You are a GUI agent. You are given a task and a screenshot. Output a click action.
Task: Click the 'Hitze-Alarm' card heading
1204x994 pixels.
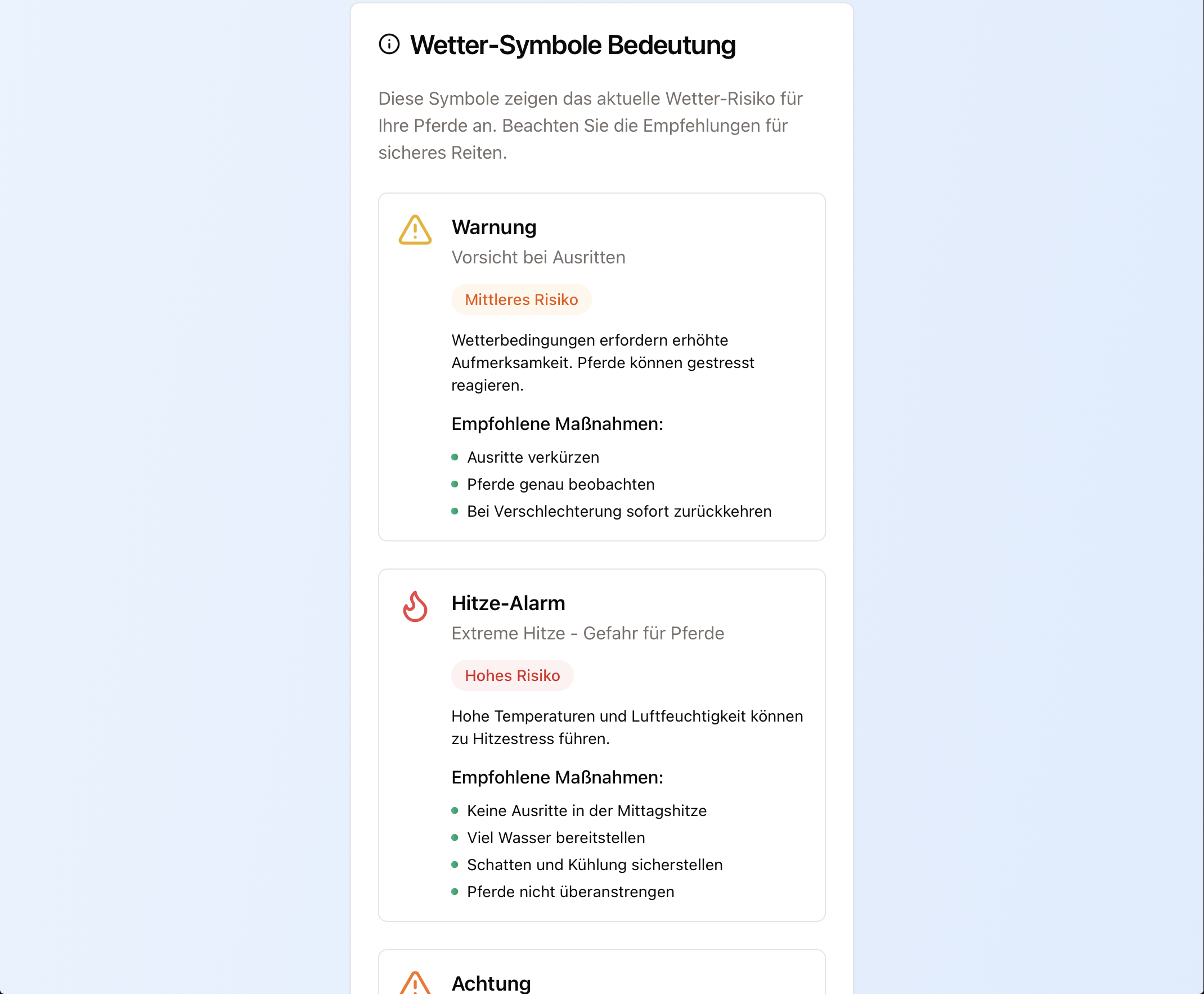508,603
